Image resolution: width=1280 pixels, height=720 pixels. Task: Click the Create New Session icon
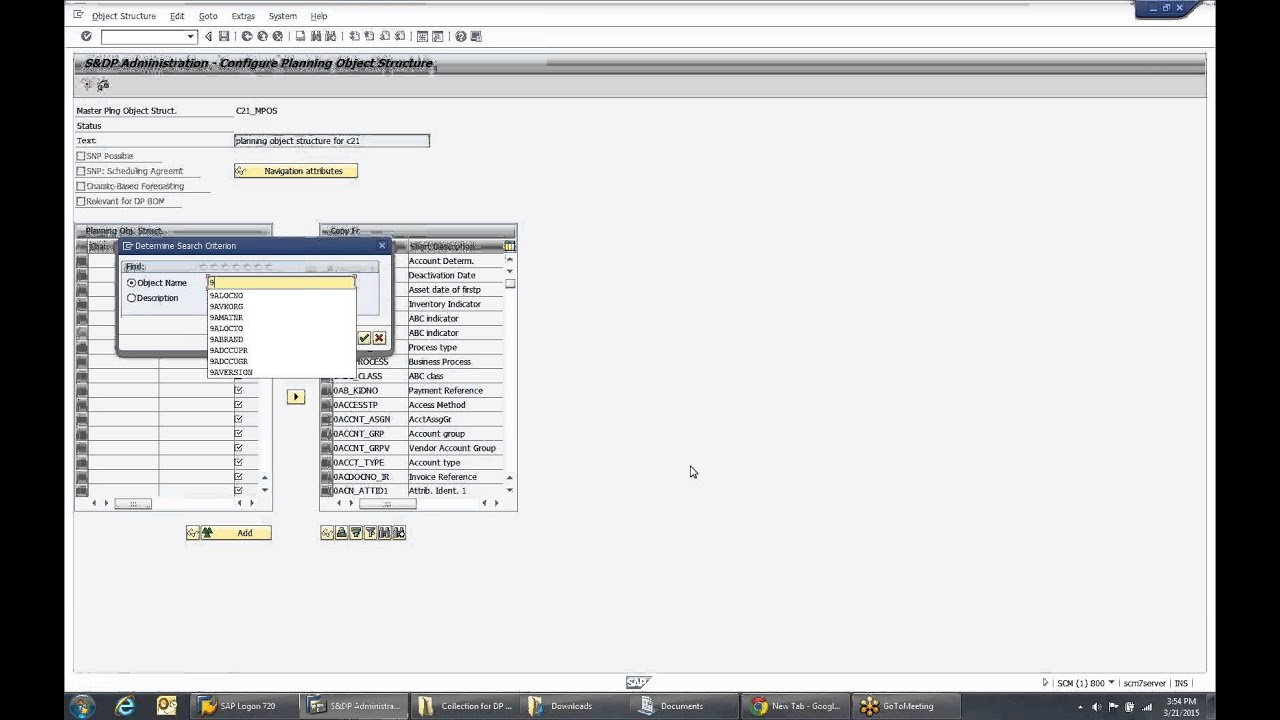[x=422, y=36]
